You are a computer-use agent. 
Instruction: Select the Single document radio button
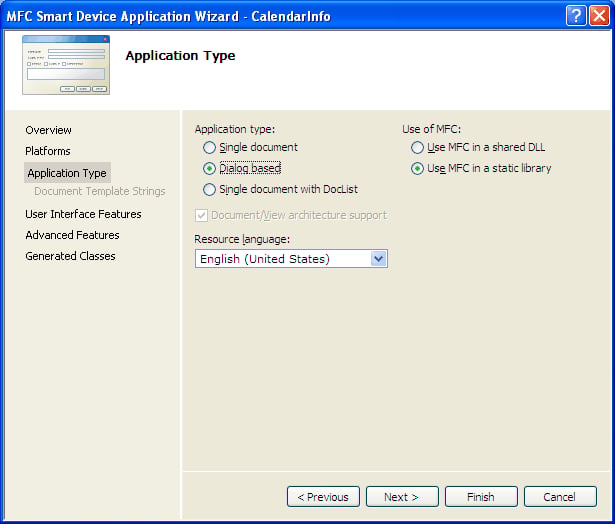tap(209, 147)
